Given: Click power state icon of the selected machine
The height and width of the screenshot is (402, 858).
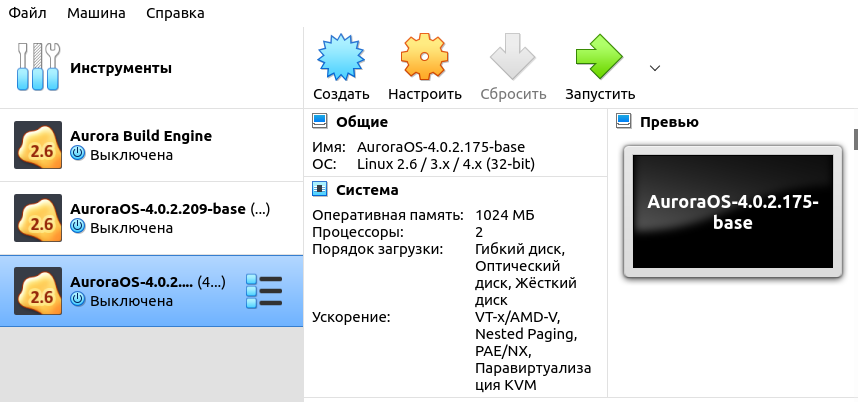Looking at the screenshot, I should click(78, 300).
